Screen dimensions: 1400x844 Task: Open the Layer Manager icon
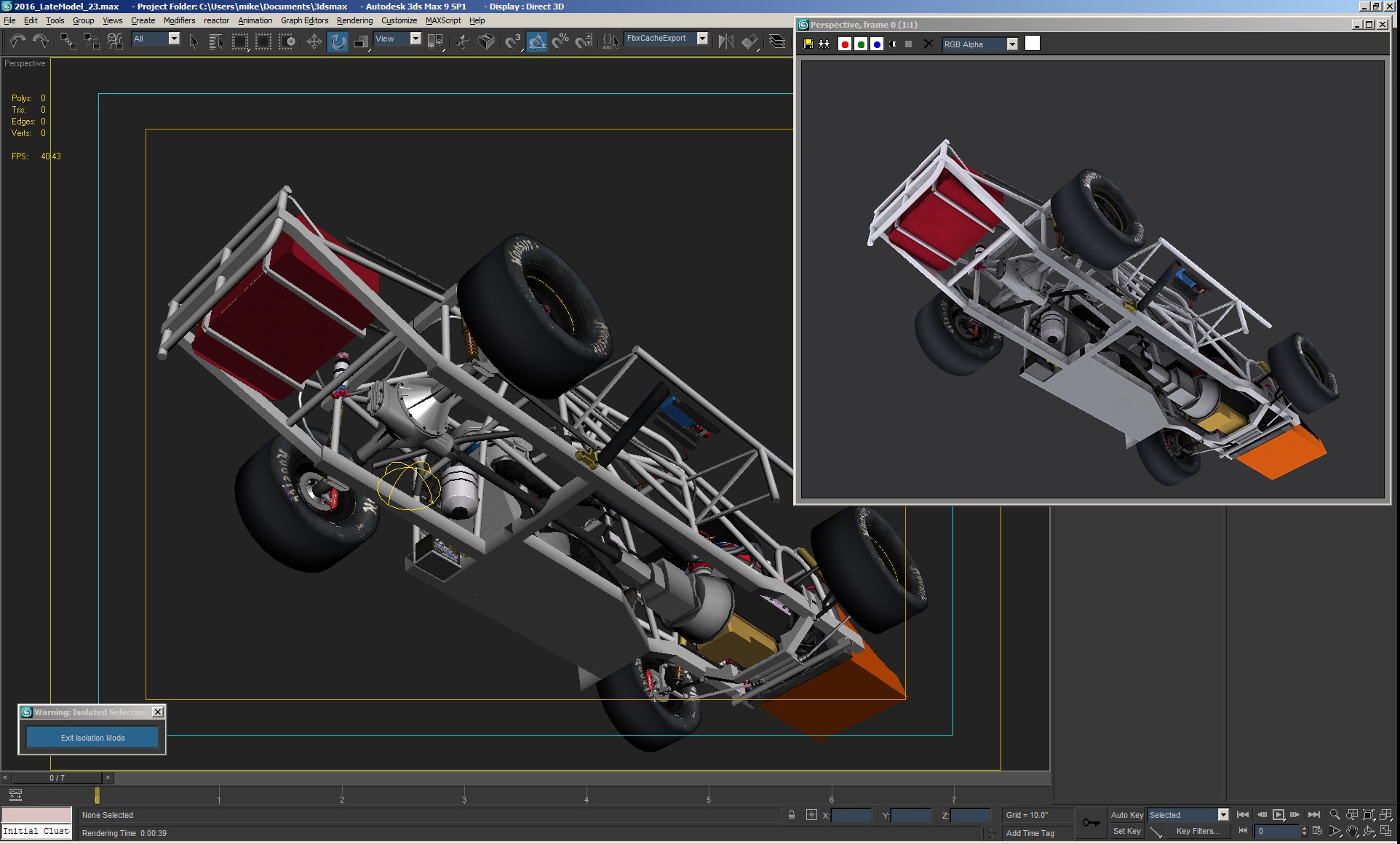(777, 41)
